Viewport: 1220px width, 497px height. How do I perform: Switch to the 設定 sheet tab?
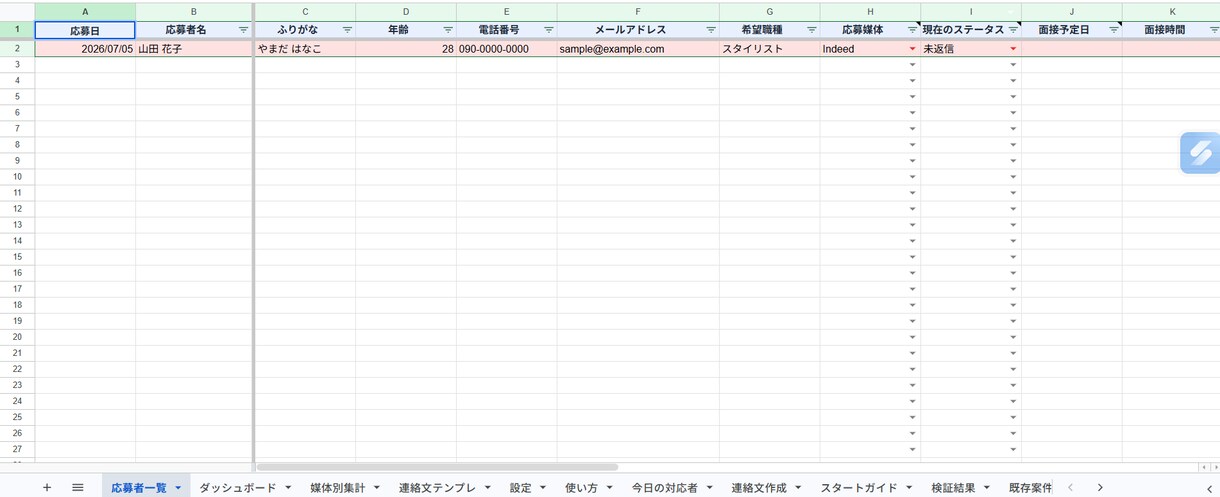(x=520, y=488)
